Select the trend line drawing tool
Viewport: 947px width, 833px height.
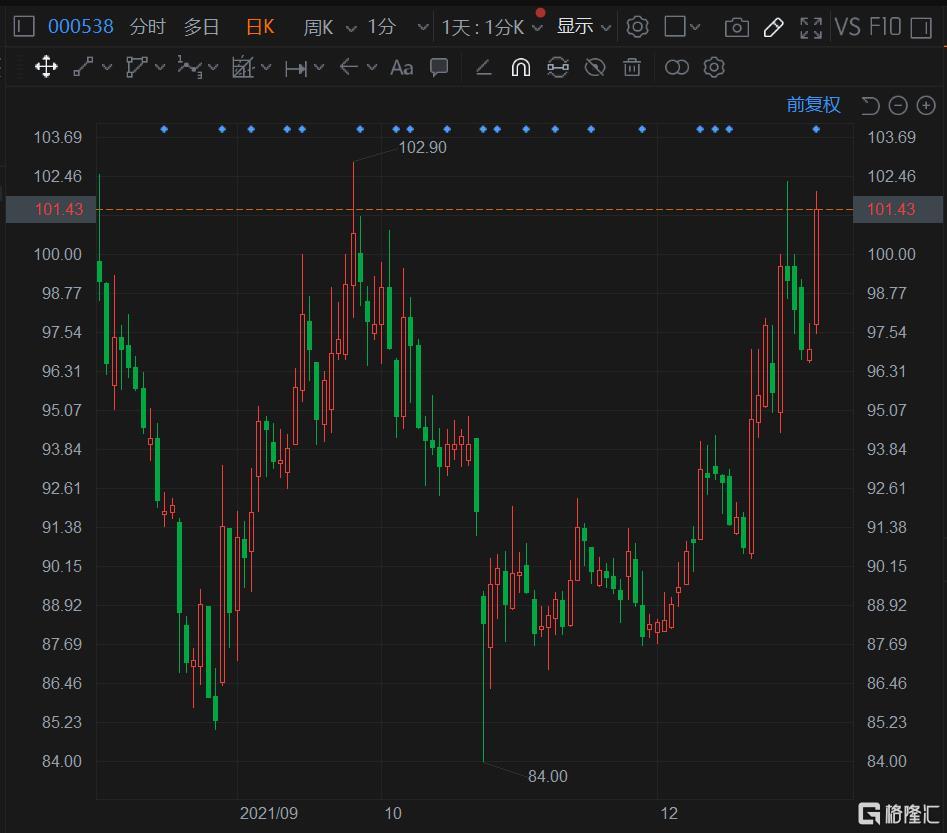pos(83,67)
